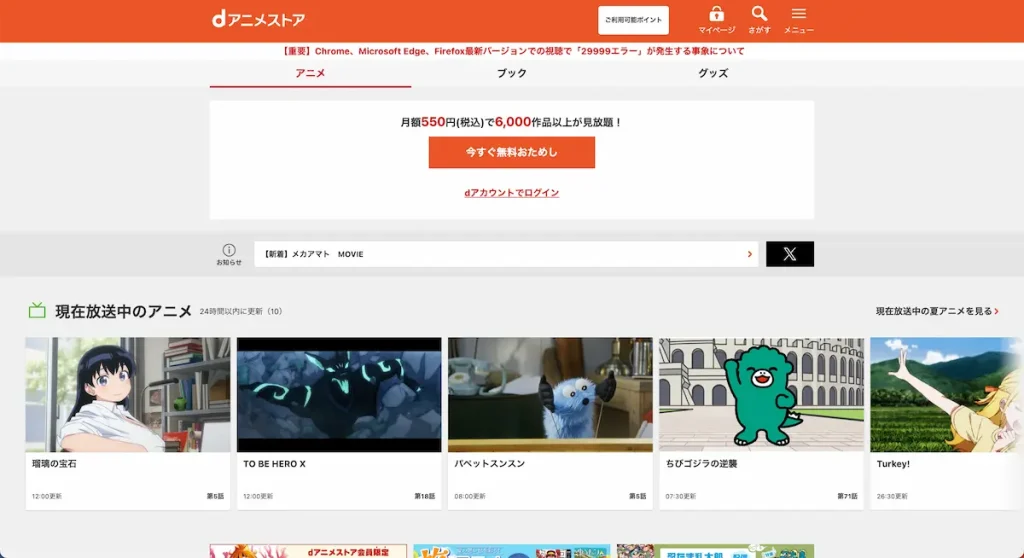Click 26:30更新 on the Turkey! card
The height and width of the screenshot is (558, 1024).
coord(892,497)
